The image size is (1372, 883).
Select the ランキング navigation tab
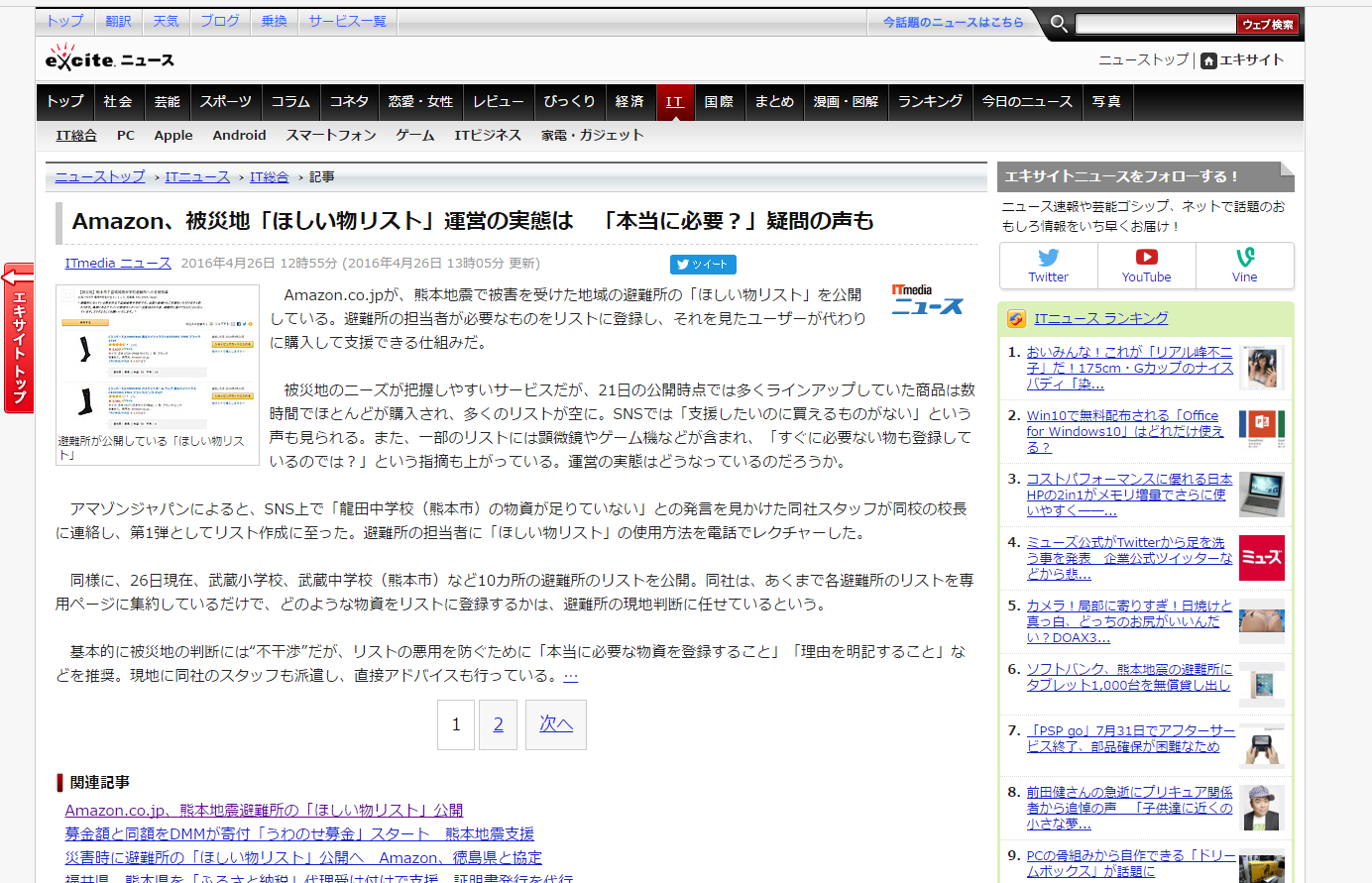pos(930,102)
